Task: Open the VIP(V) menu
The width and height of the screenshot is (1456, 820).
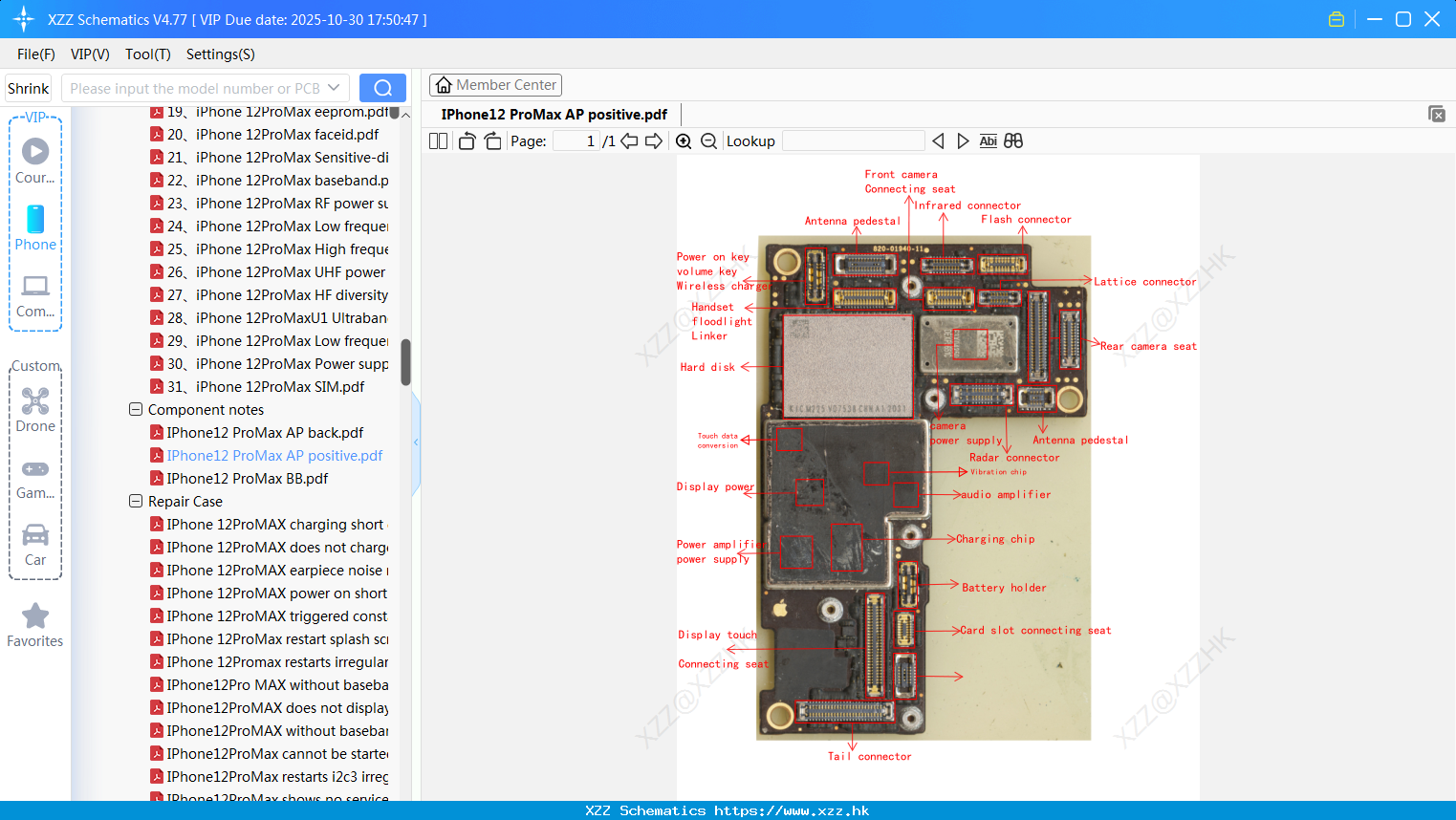Action: pyautogui.click(x=90, y=54)
